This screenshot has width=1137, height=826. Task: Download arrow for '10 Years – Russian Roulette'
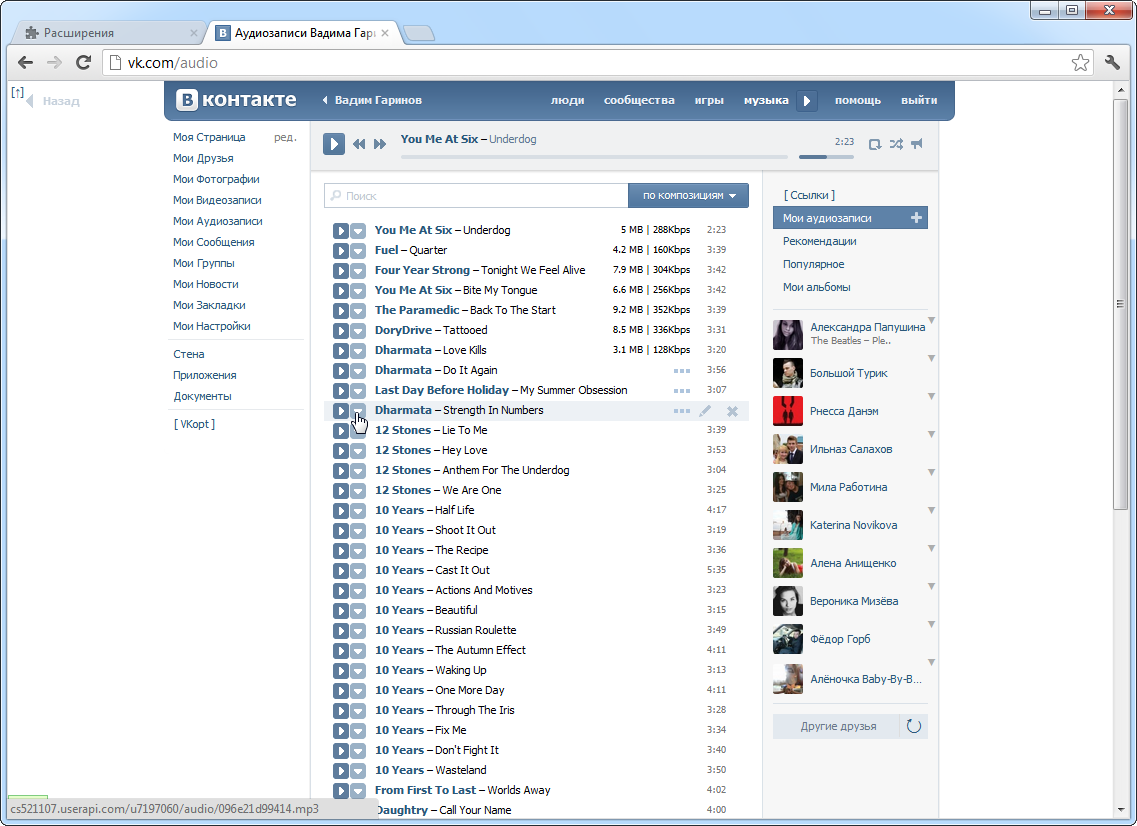coord(358,631)
